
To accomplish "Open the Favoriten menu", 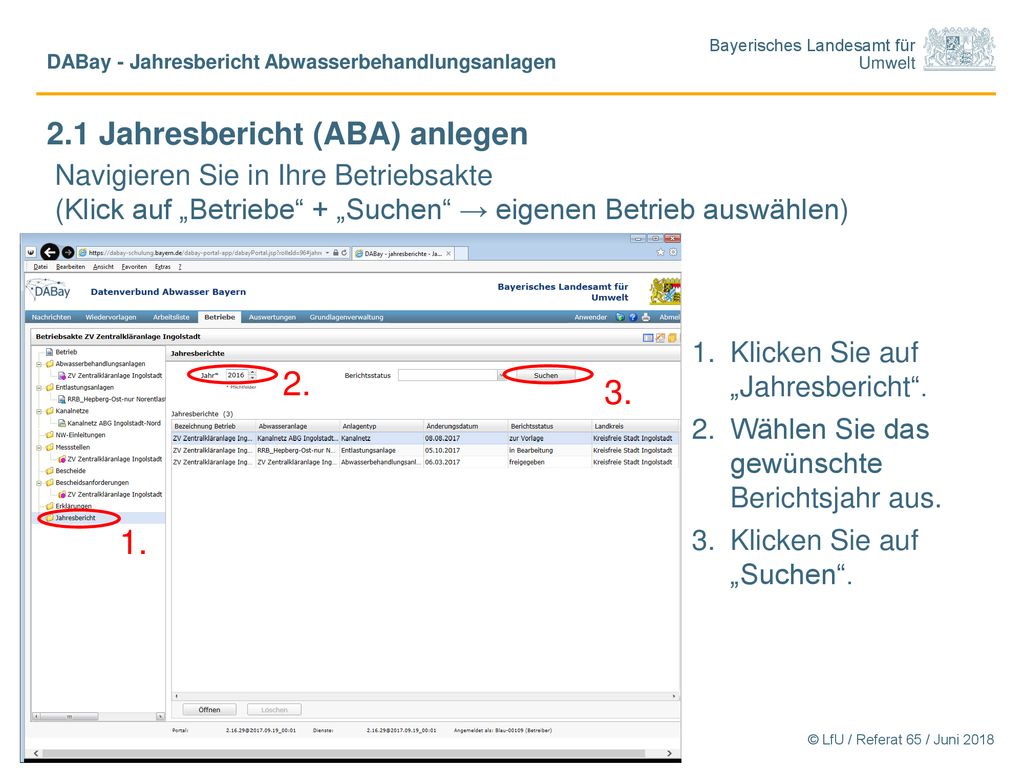I will click(x=134, y=267).
